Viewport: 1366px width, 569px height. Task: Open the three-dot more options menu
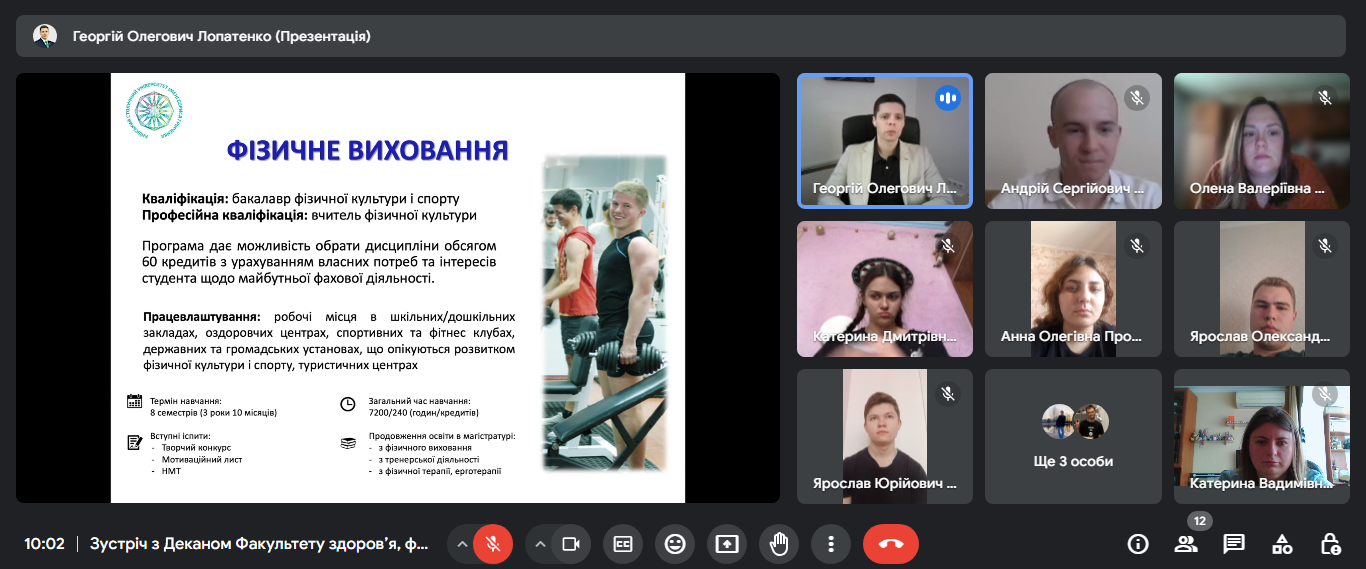click(x=831, y=544)
